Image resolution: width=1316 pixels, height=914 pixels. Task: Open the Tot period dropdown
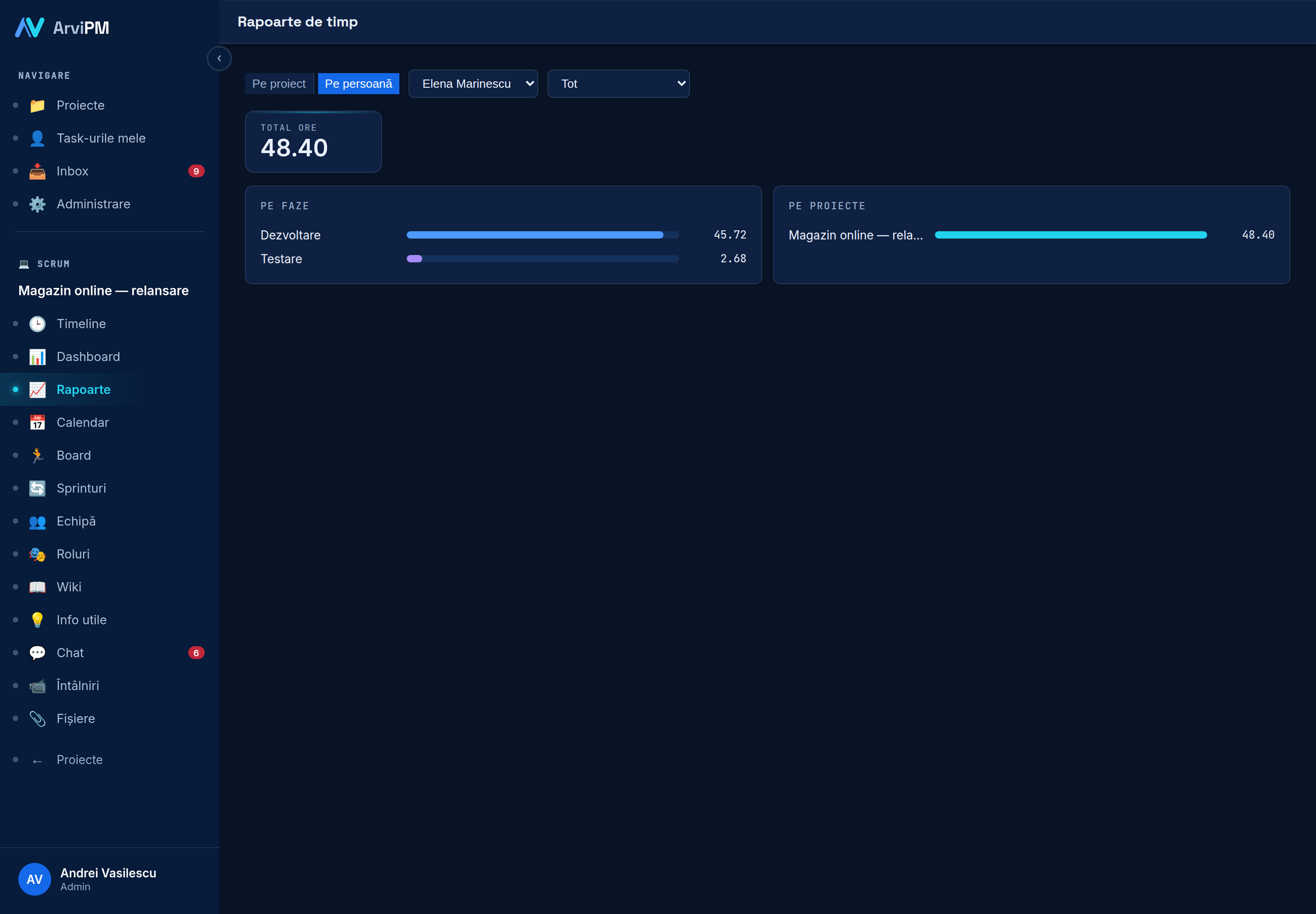click(619, 83)
